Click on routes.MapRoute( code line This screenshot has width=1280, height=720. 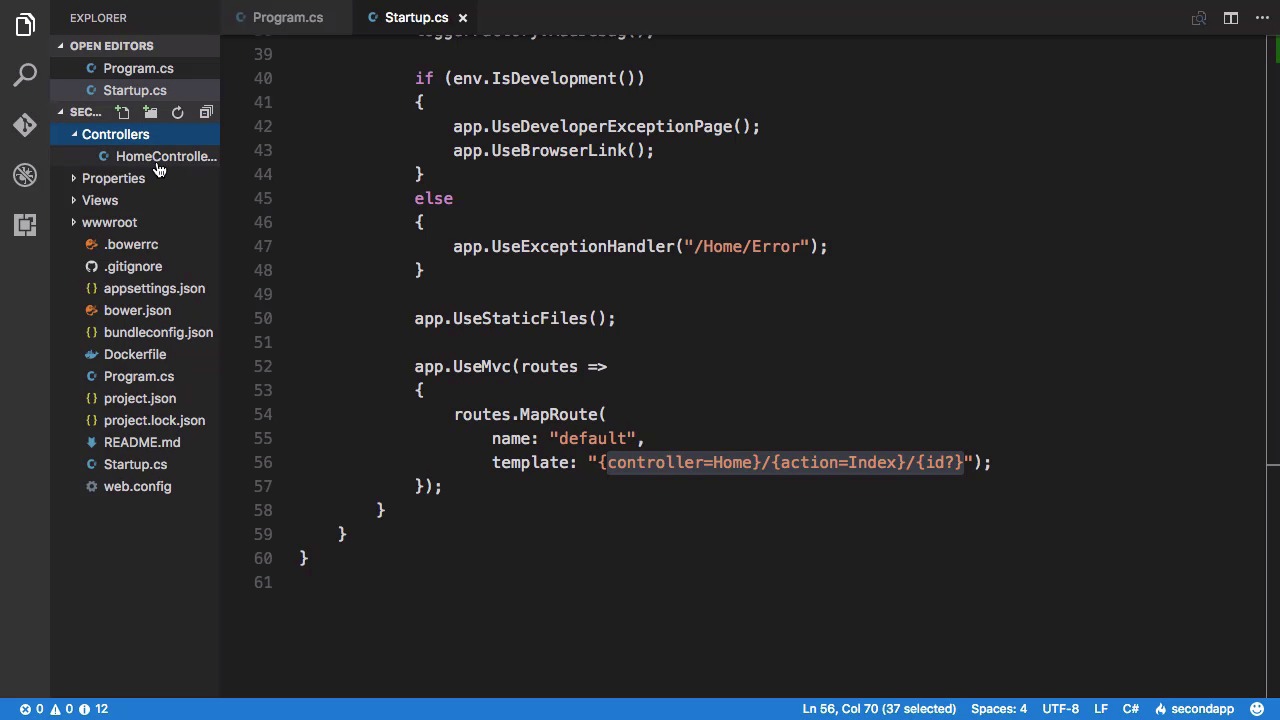pyautogui.click(x=530, y=414)
